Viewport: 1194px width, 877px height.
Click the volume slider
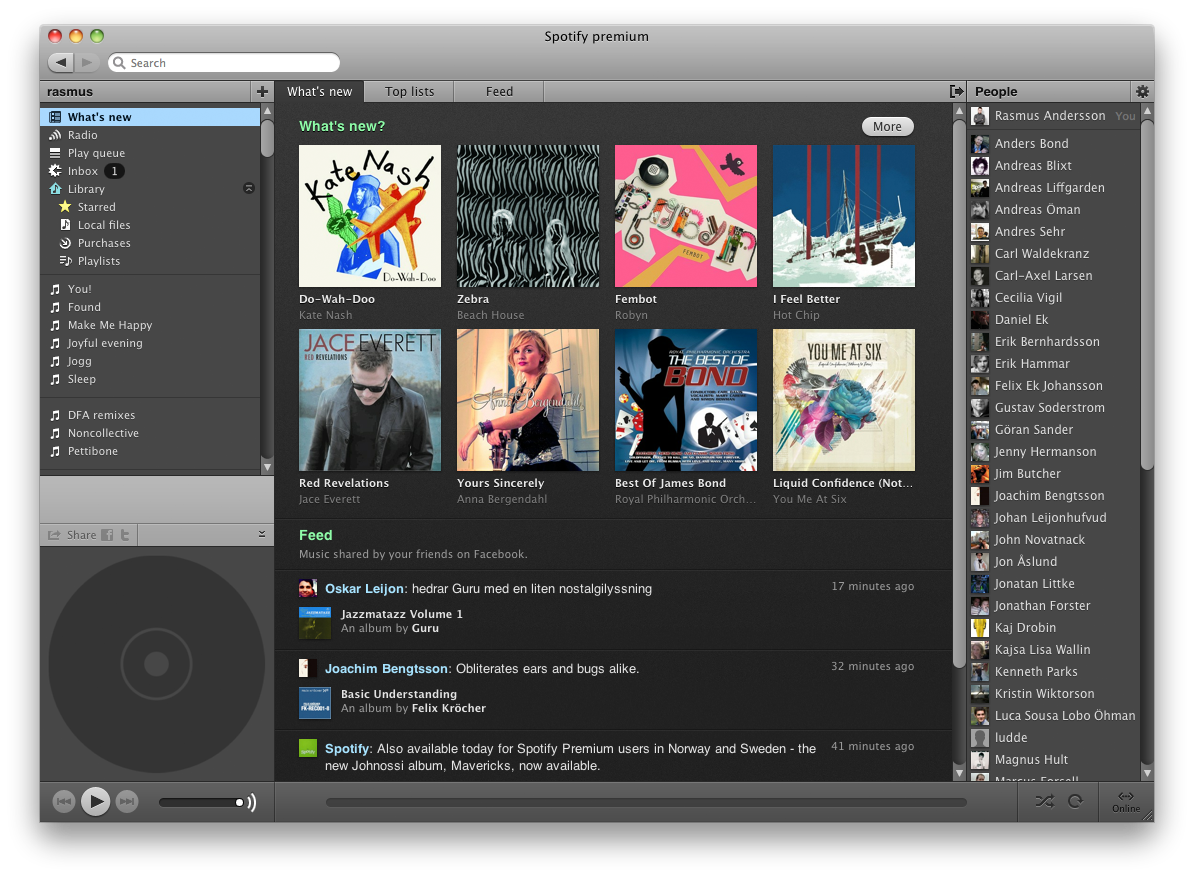(x=202, y=802)
